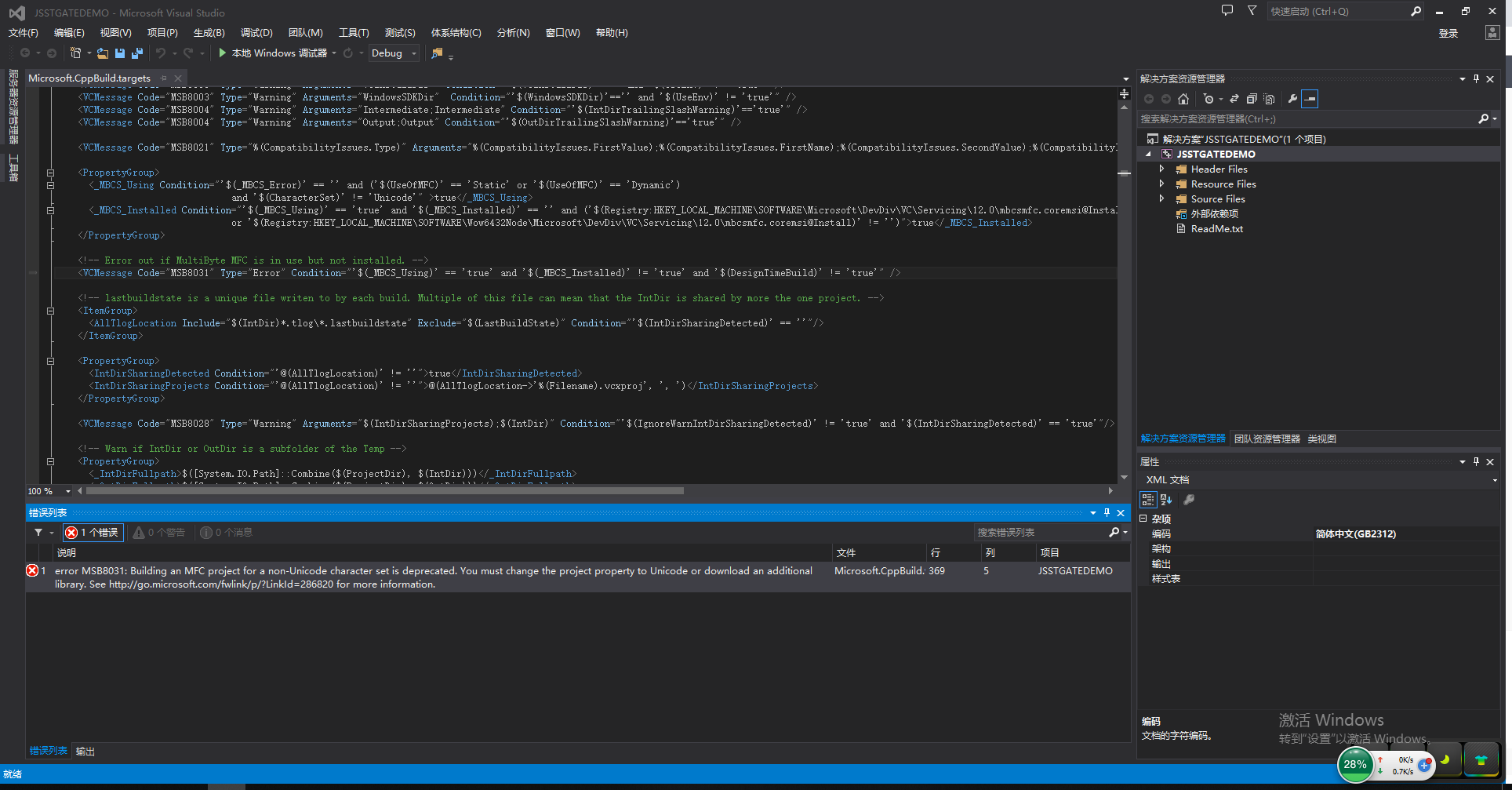The width and height of the screenshot is (1512, 790).
Task: Click the editor horizontal scrollbar thumb
Action: [x=384, y=491]
